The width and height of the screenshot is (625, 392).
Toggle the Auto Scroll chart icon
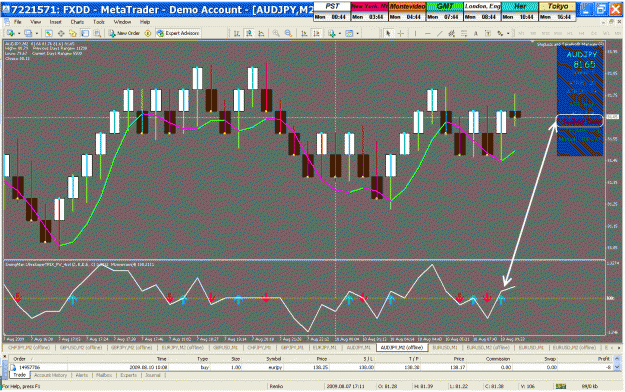tap(304, 33)
